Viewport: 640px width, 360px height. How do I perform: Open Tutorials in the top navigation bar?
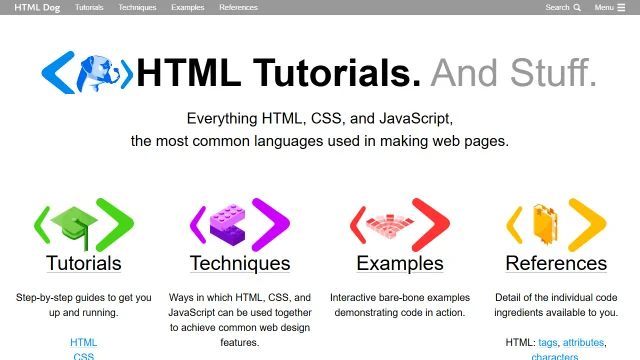tap(89, 7)
